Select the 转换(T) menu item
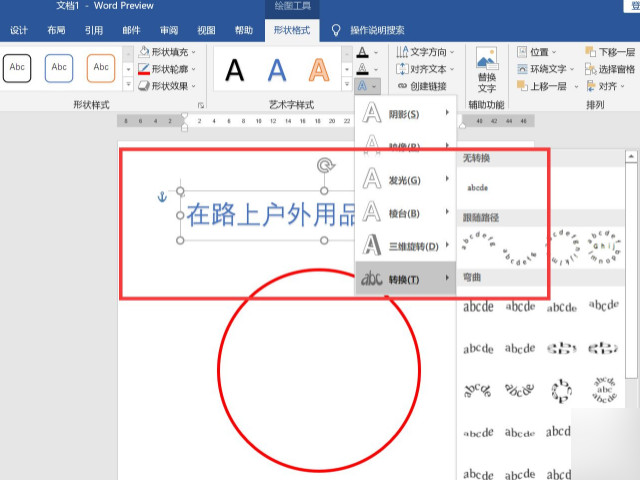640x480 pixels. tap(406, 279)
